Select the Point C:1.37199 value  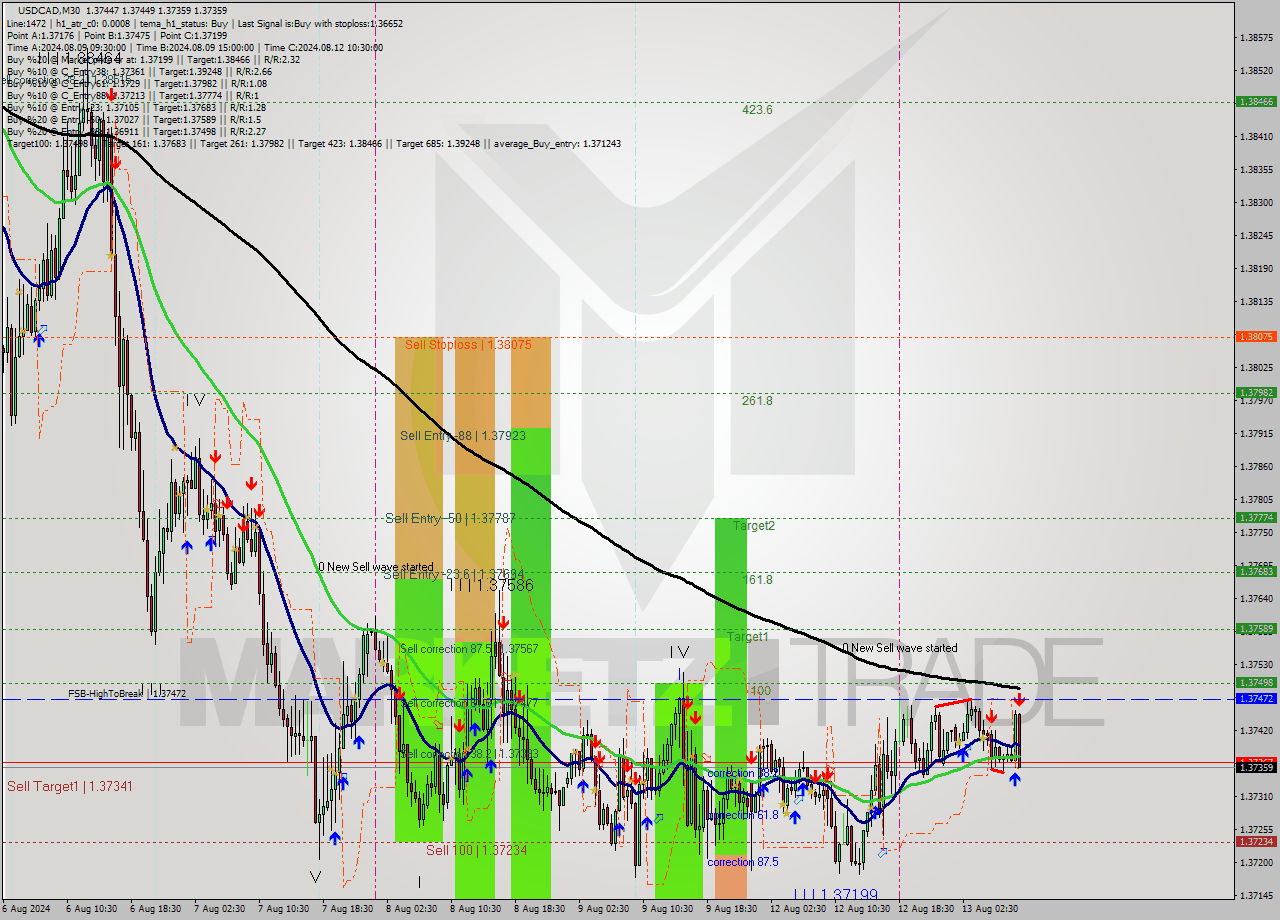pyautogui.click(x=194, y=35)
